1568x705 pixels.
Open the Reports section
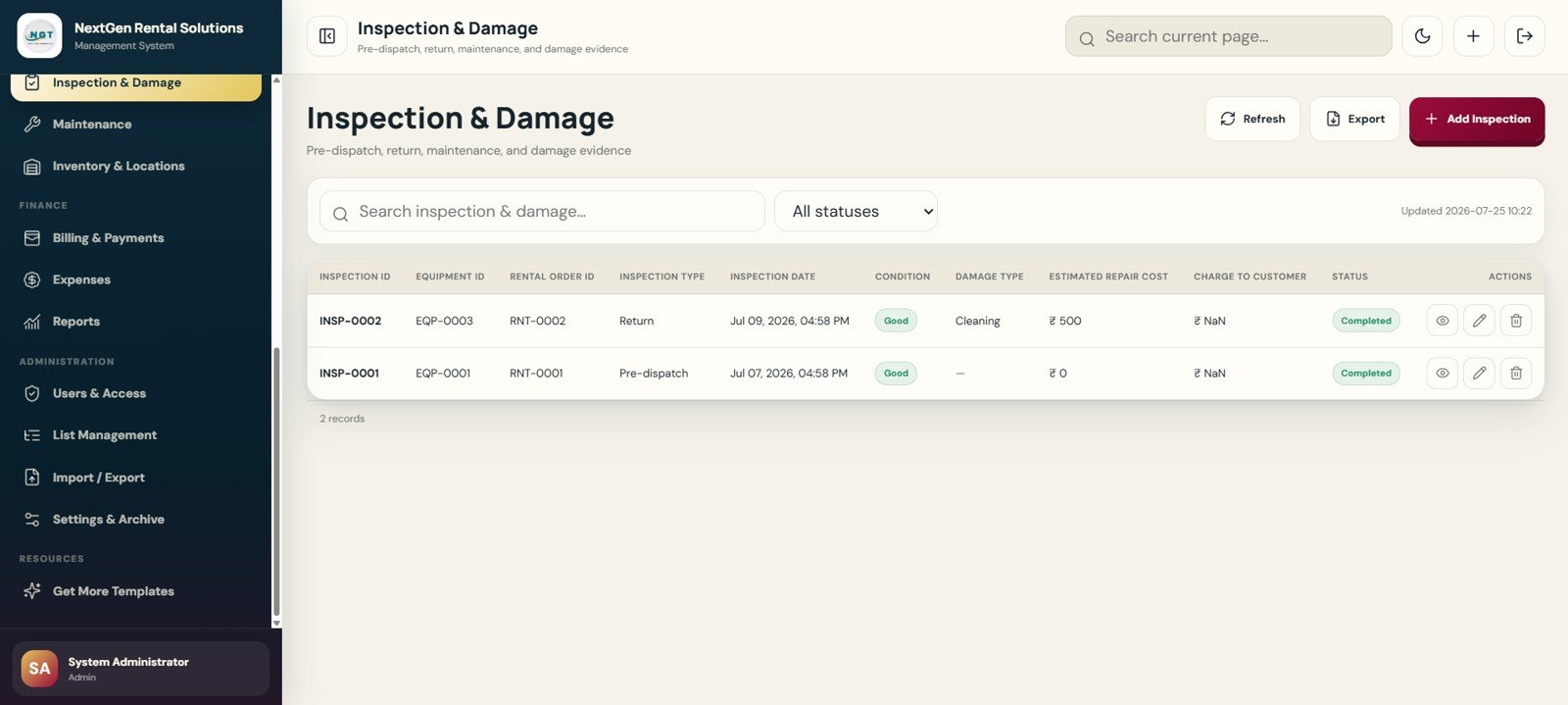[x=136, y=322]
